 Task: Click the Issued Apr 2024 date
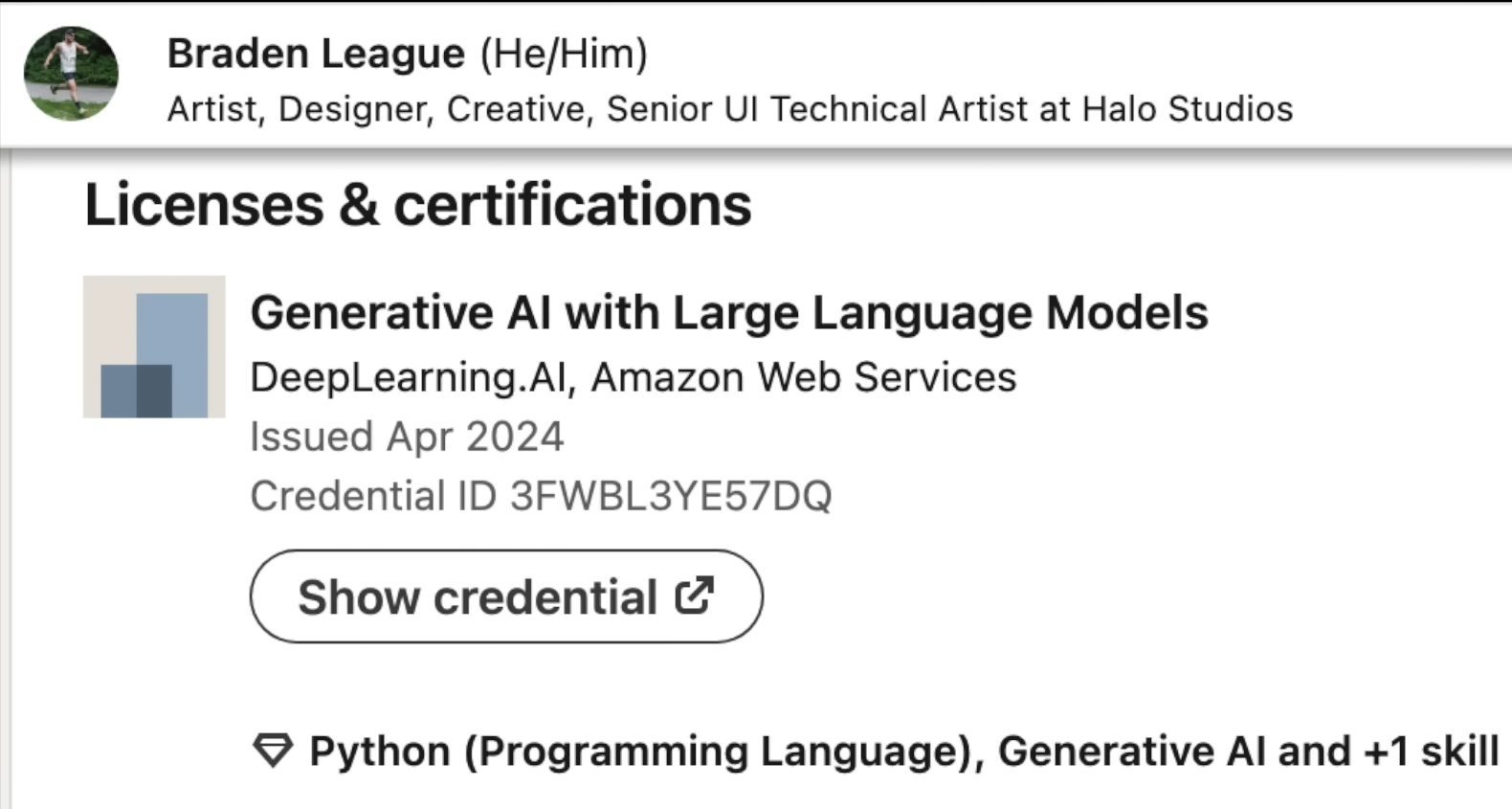(407, 437)
